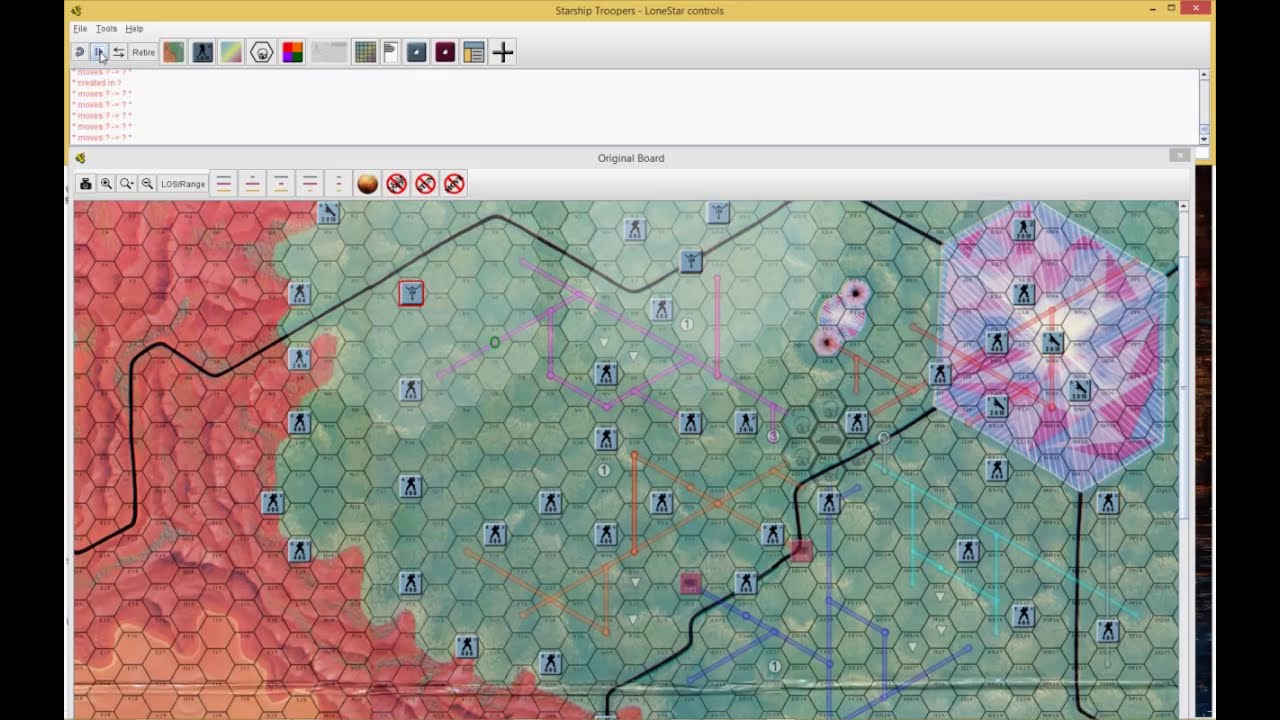Click the opposing-arrows connect icon
The image size is (1280, 720).
[x=119, y=52]
